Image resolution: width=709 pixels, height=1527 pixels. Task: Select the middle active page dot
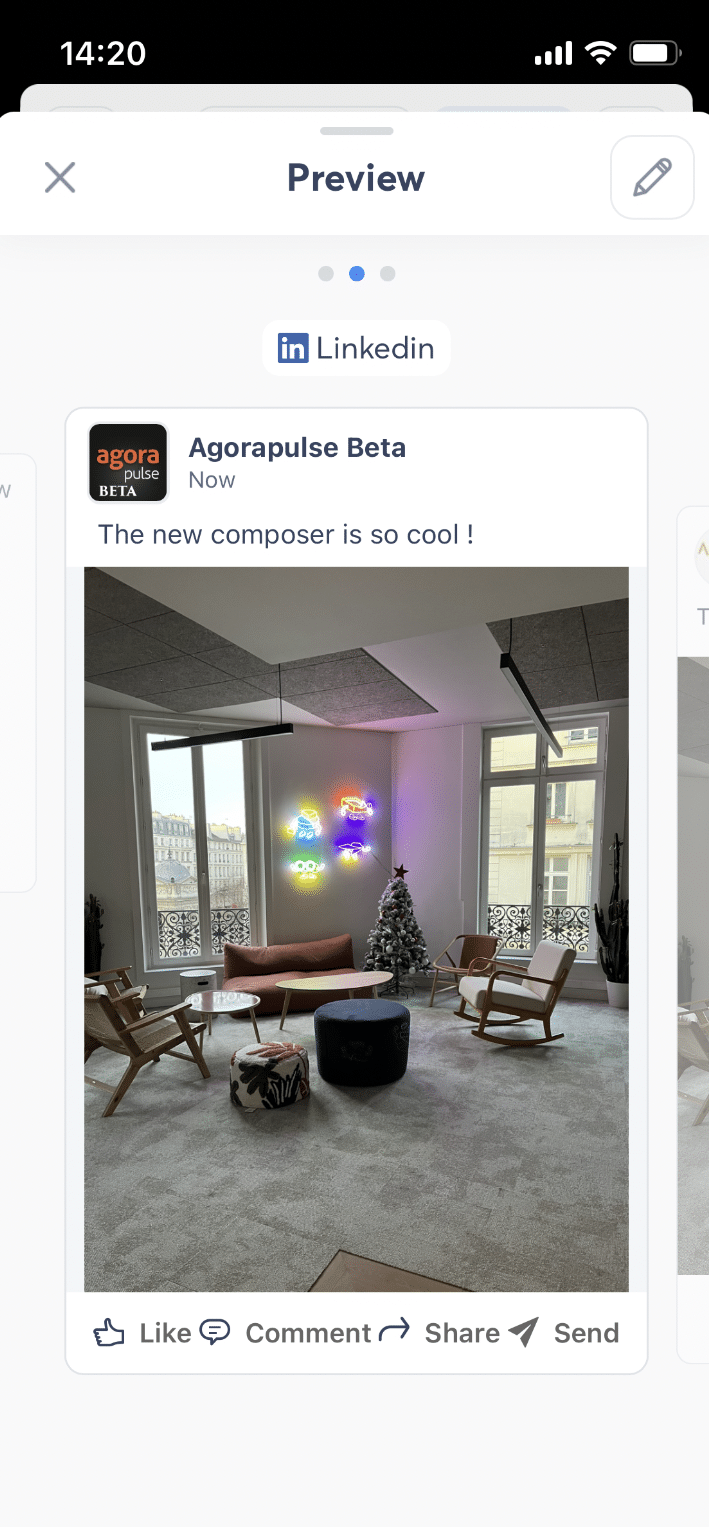tap(357, 274)
